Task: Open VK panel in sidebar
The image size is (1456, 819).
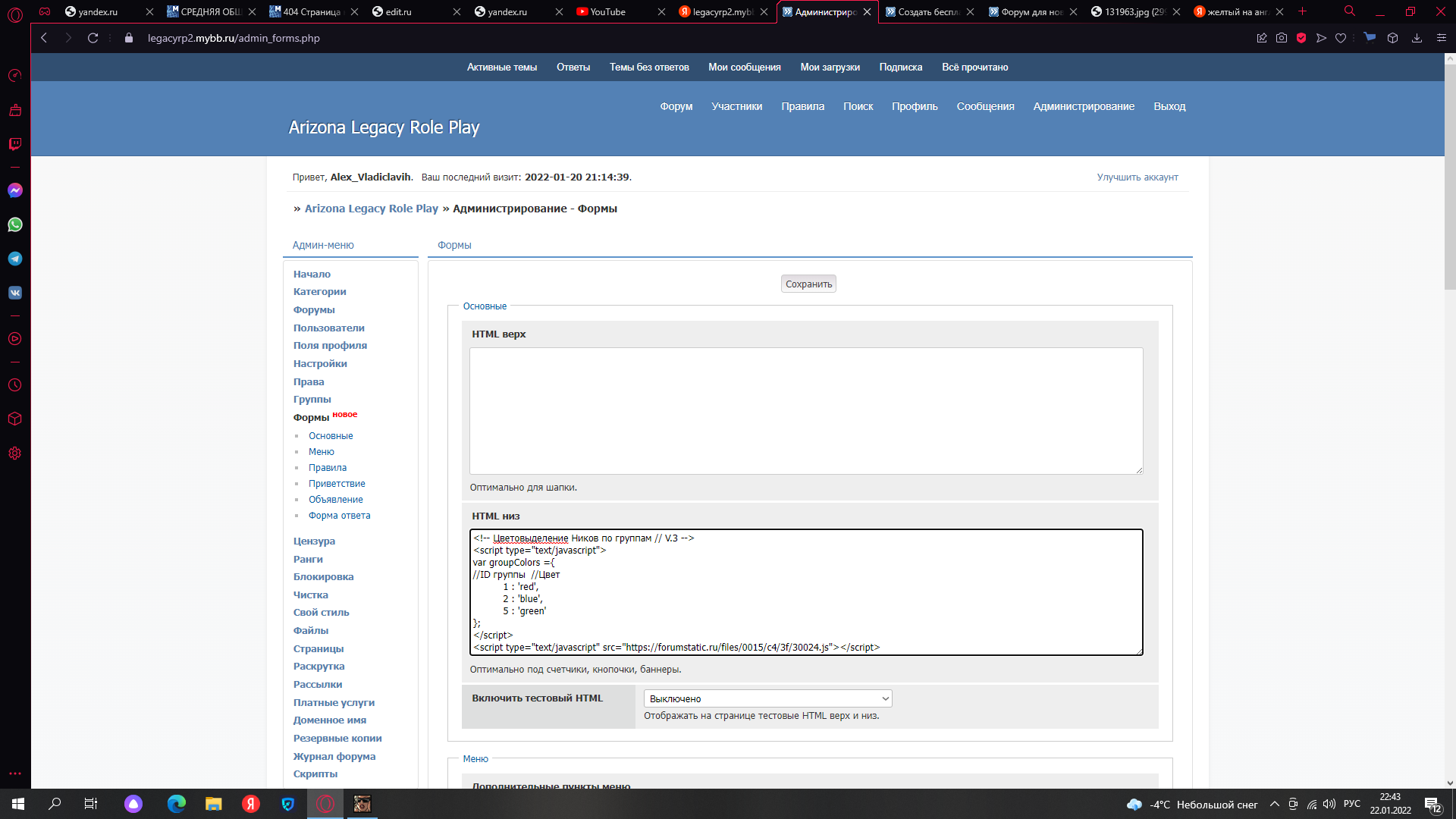Action: pos(15,293)
